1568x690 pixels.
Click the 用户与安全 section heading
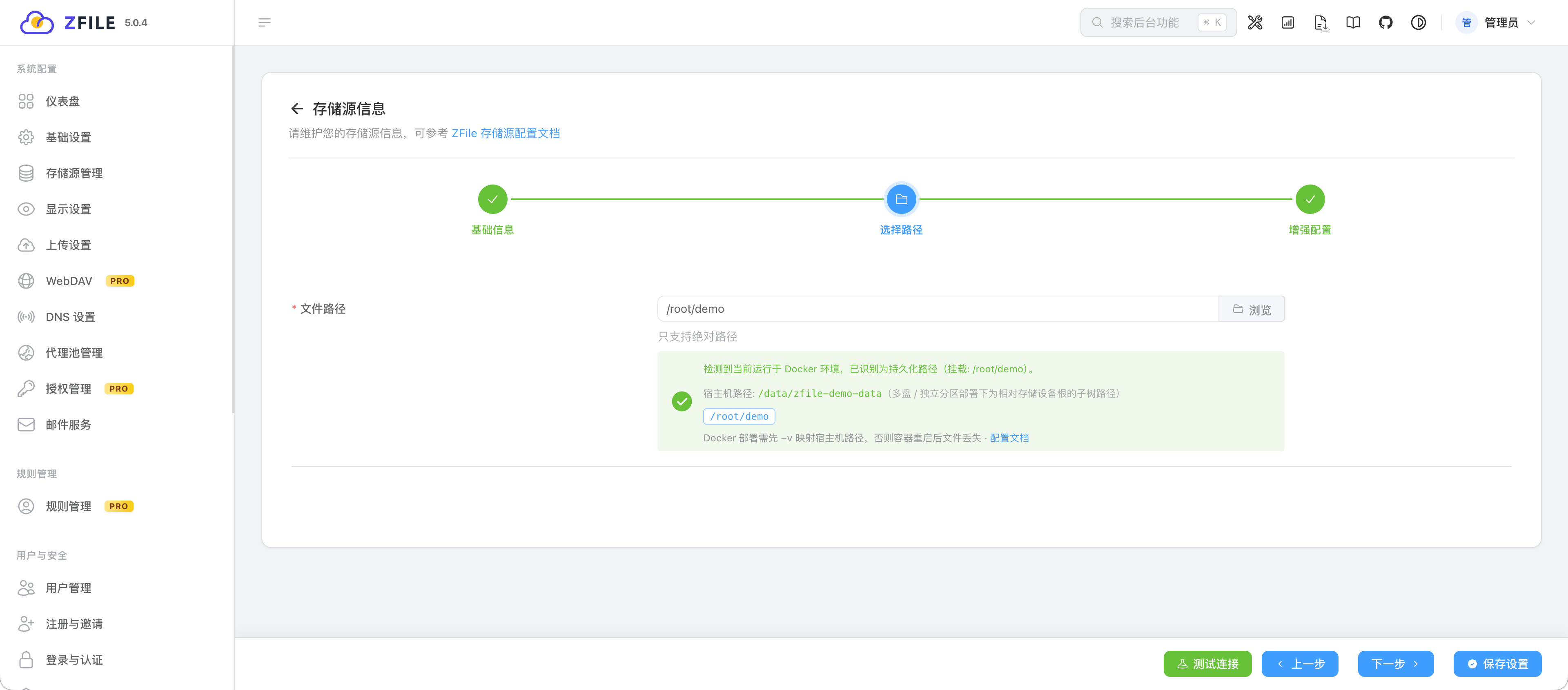(x=41, y=555)
